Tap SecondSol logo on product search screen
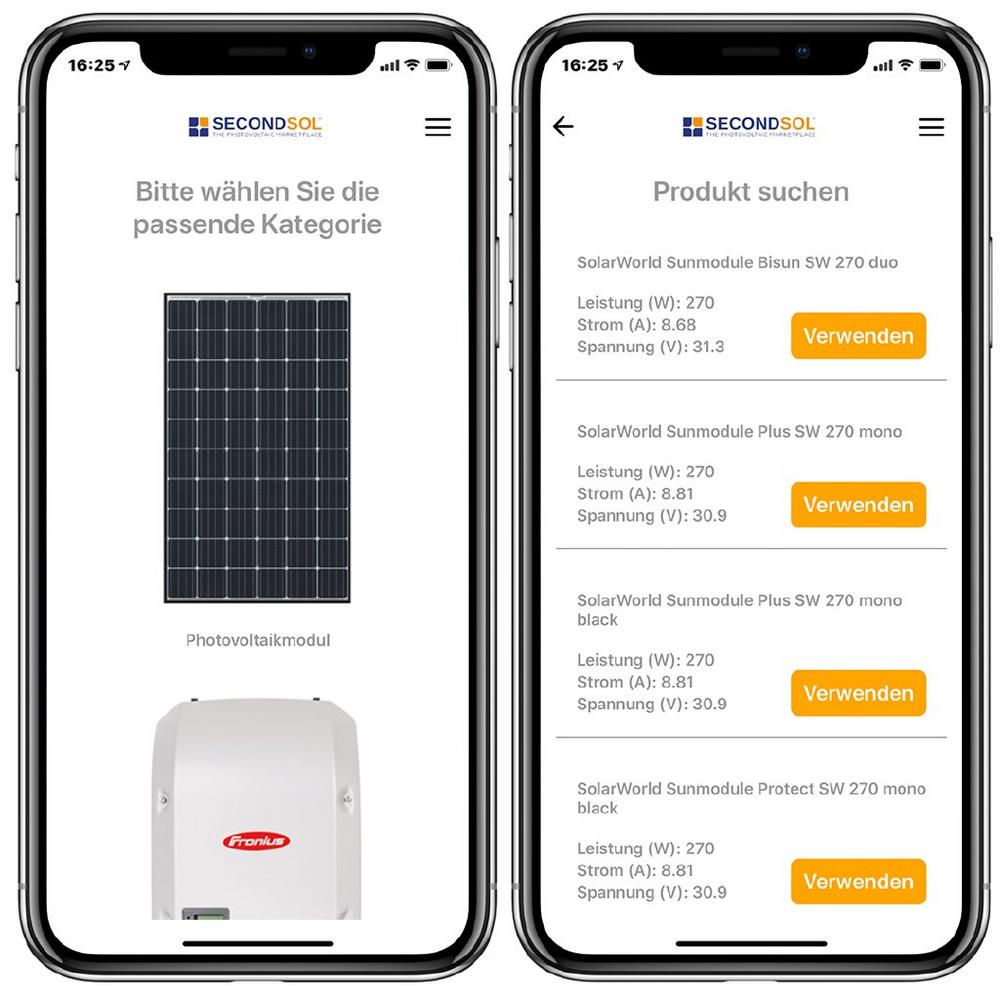The image size is (1000, 1000). point(749,126)
